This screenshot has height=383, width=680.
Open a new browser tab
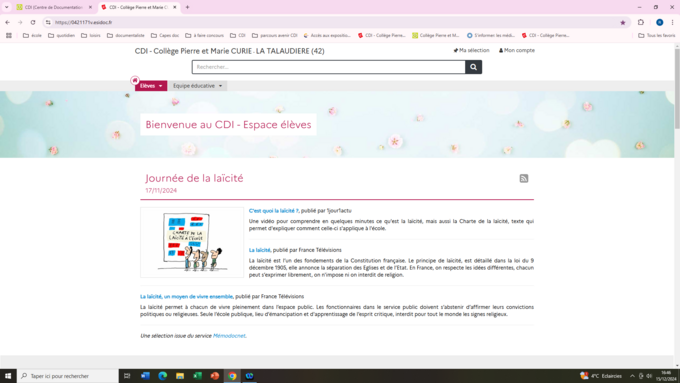(x=187, y=7)
